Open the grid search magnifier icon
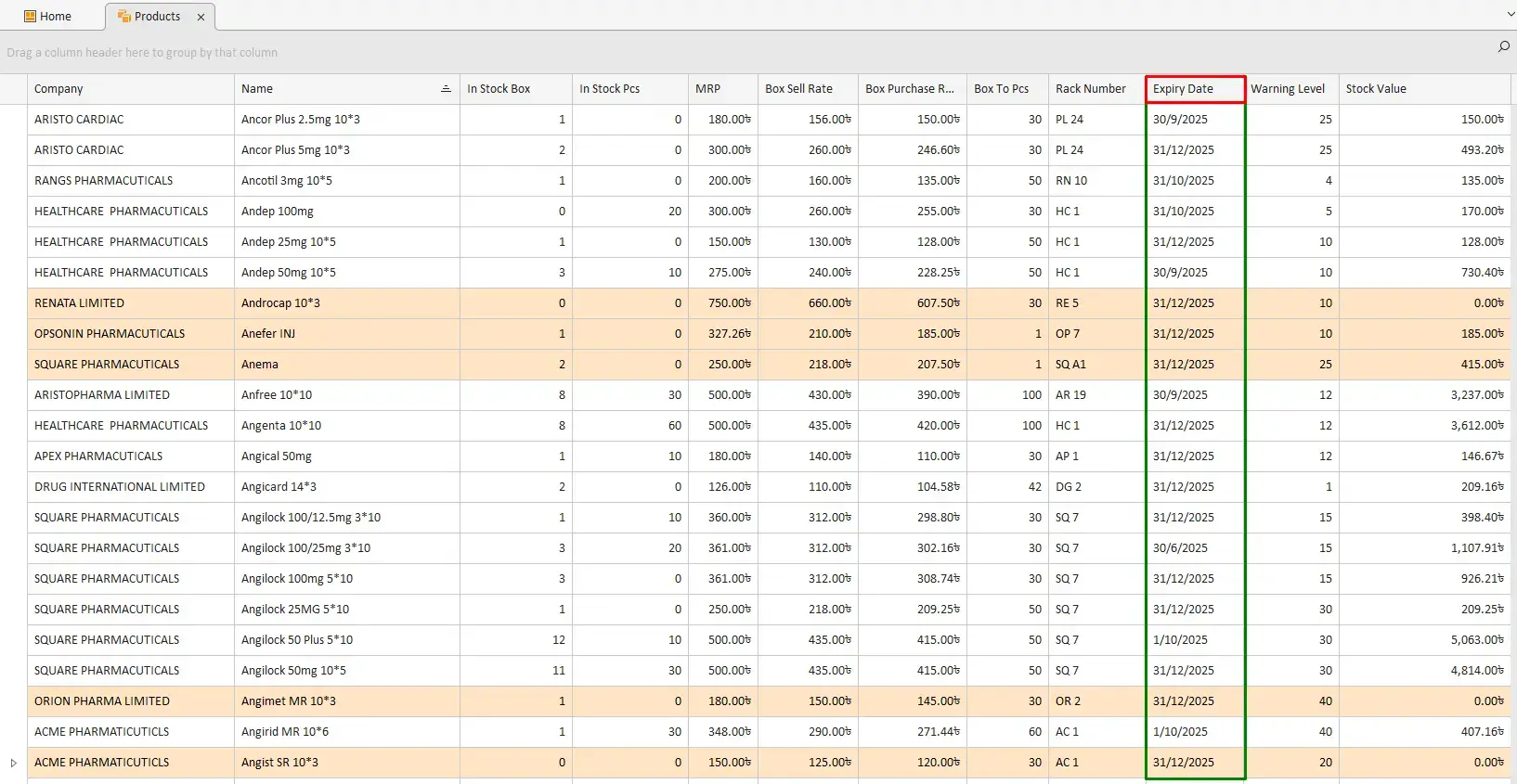 [1503, 46]
